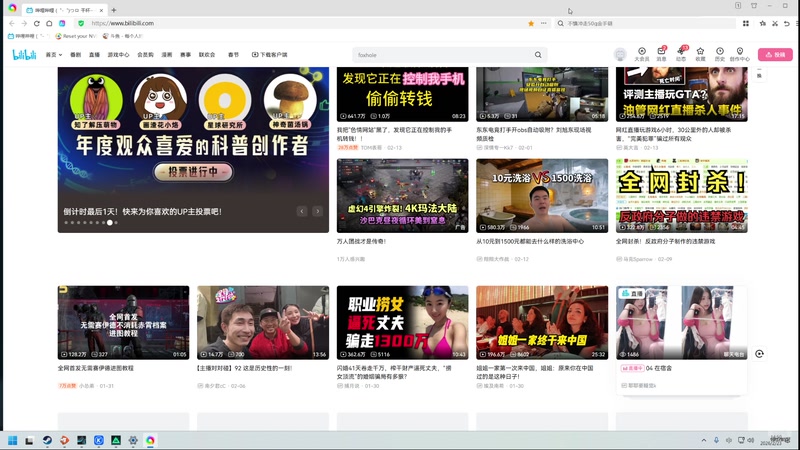Open the 番剧 navigation item
The height and width of the screenshot is (450, 800).
76,55
